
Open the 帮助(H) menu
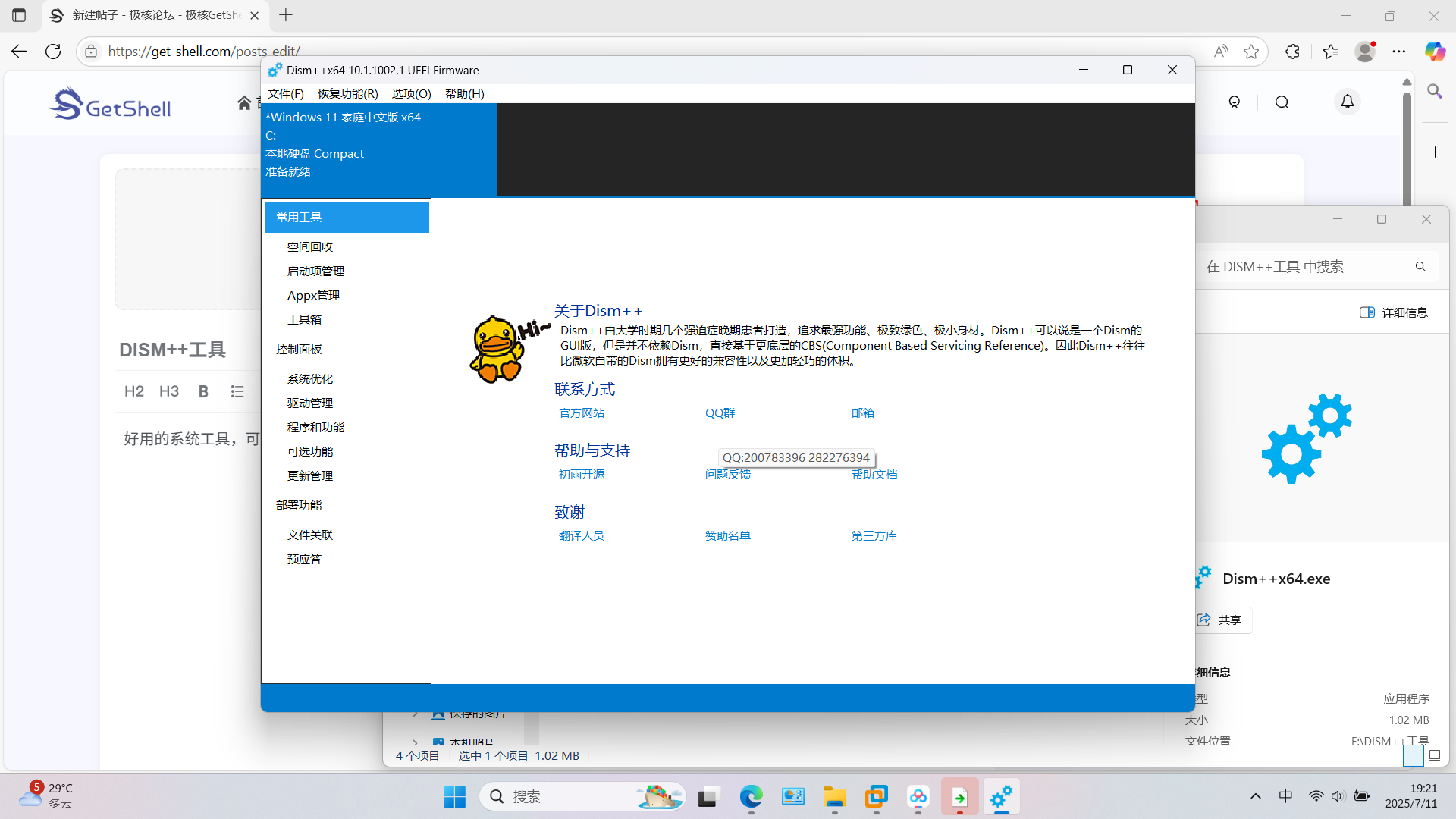pyautogui.click(x=464, y=93)
